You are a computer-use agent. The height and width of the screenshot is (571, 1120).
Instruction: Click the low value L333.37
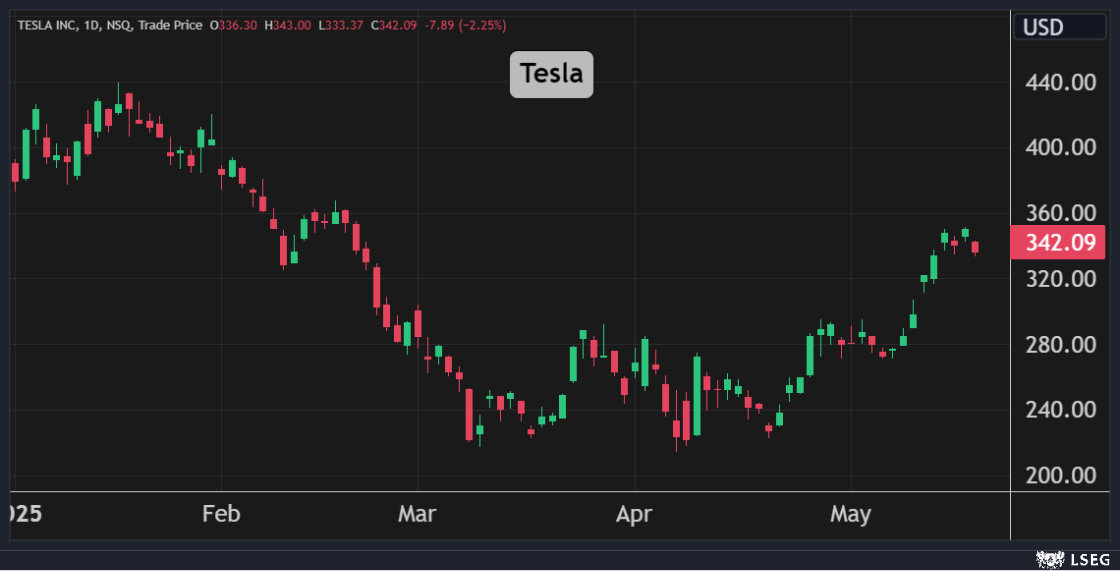(x=342, y=24)
